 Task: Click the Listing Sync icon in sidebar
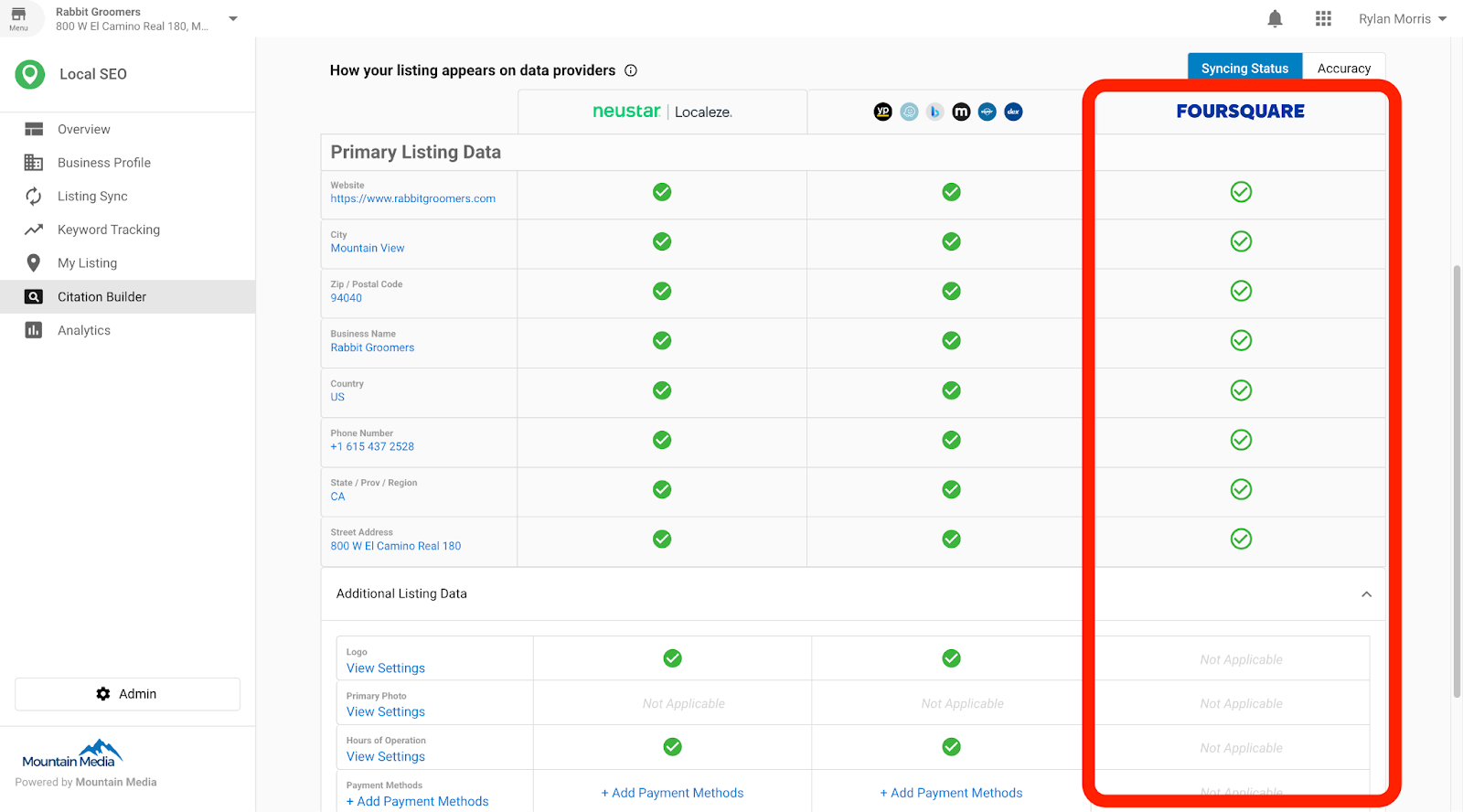pyautogui.click(x=34, y=197)
